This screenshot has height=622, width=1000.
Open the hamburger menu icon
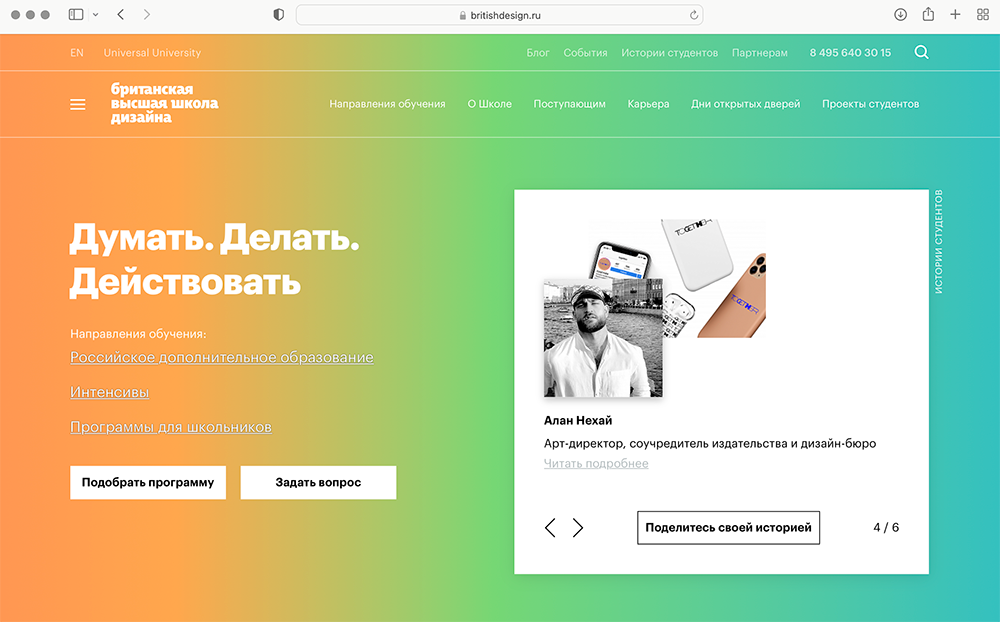(x=78, y=104)
